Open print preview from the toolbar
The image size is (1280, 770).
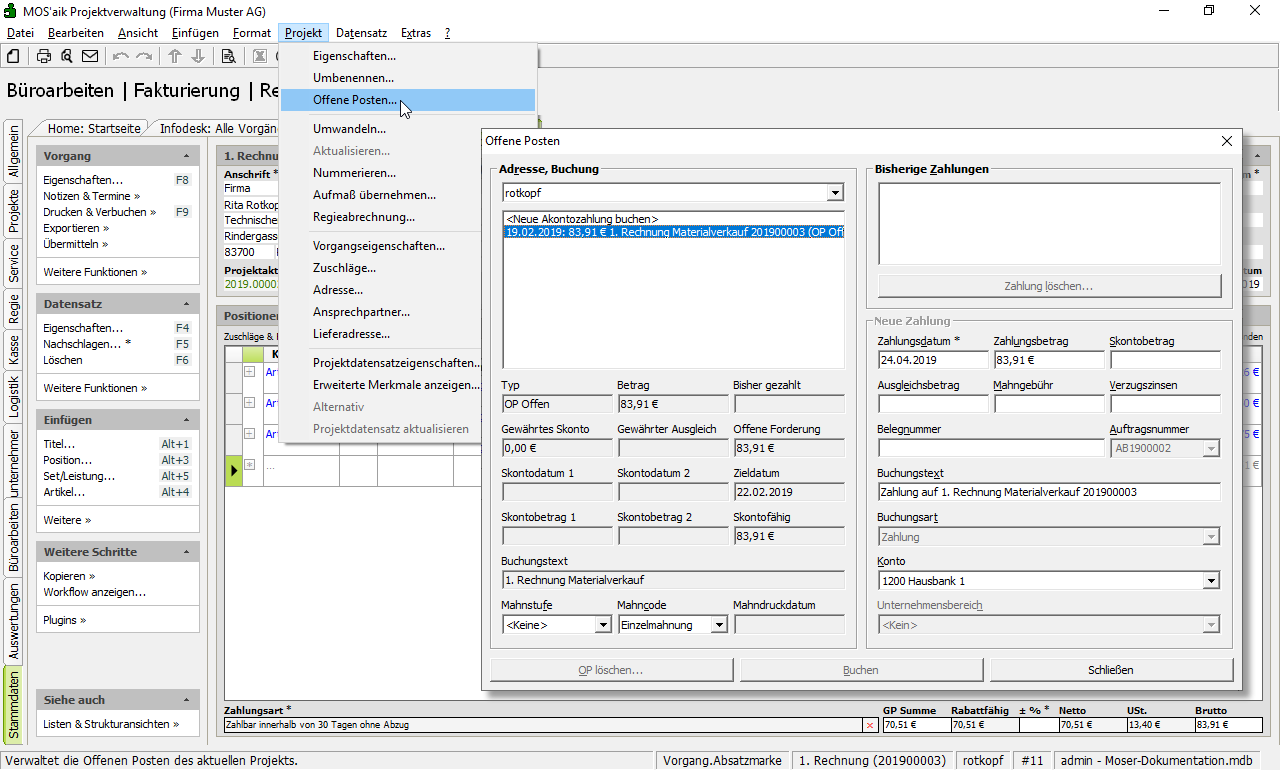click(x=66, y=56)
